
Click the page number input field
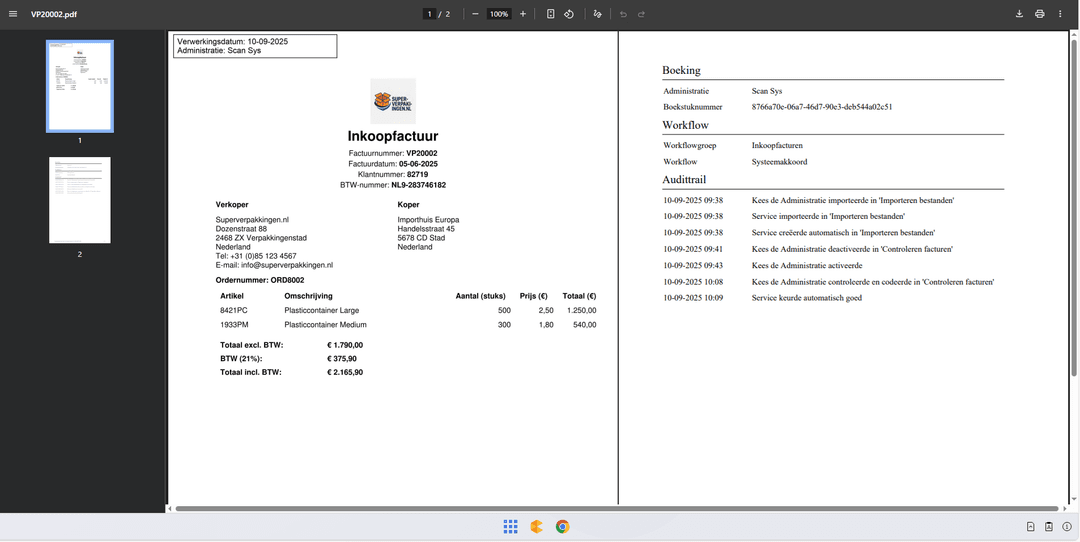[430, 14]
